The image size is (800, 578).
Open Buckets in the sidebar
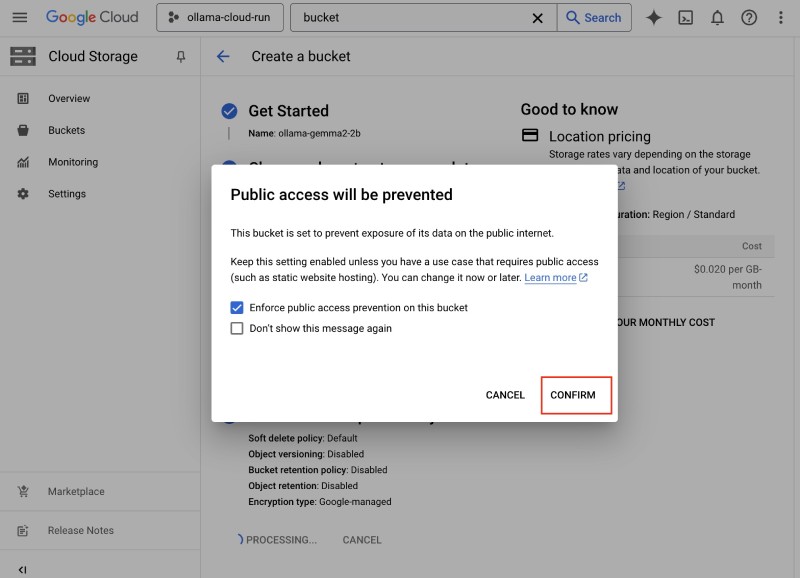66,130
